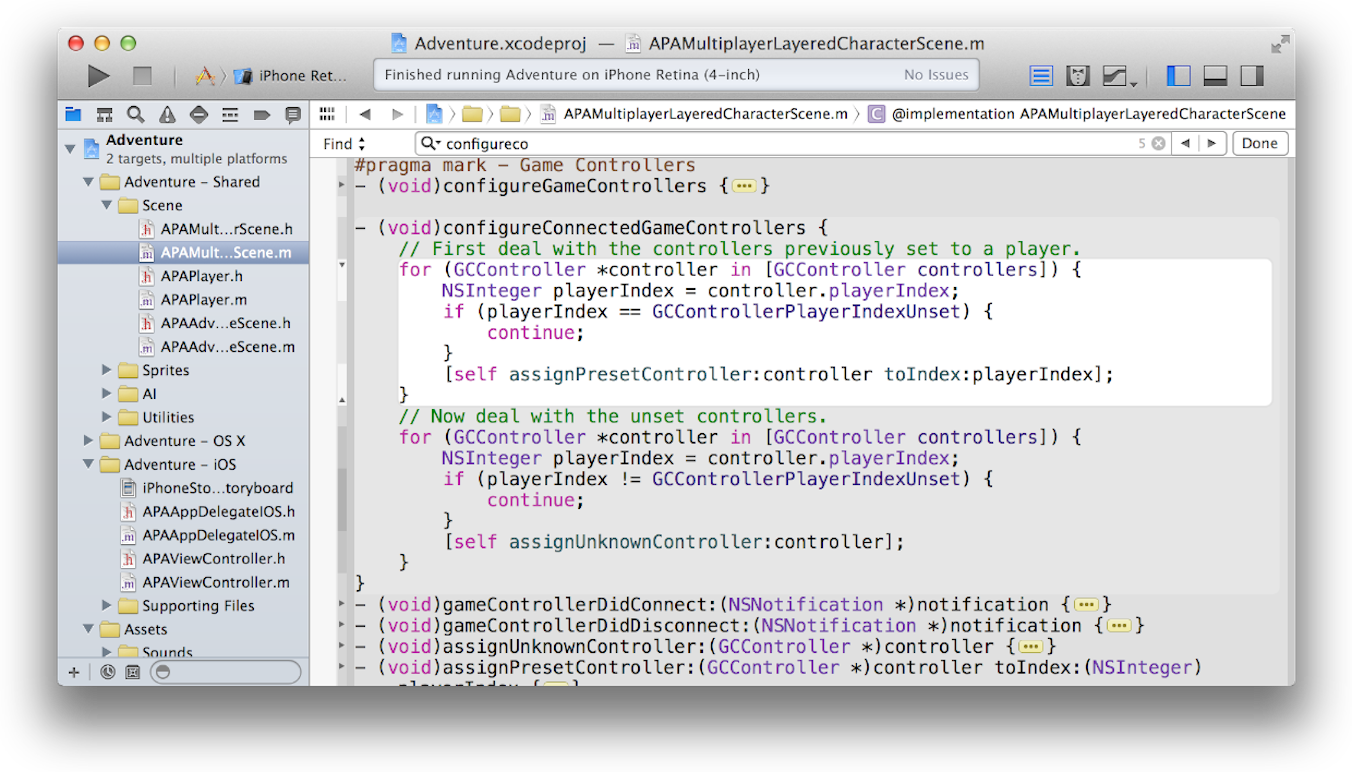Image resolution: width=1352 pixels, height=772 pixels.
Task: Clear the find search text
Action: pyautogui.click(x=1158, y=144)
